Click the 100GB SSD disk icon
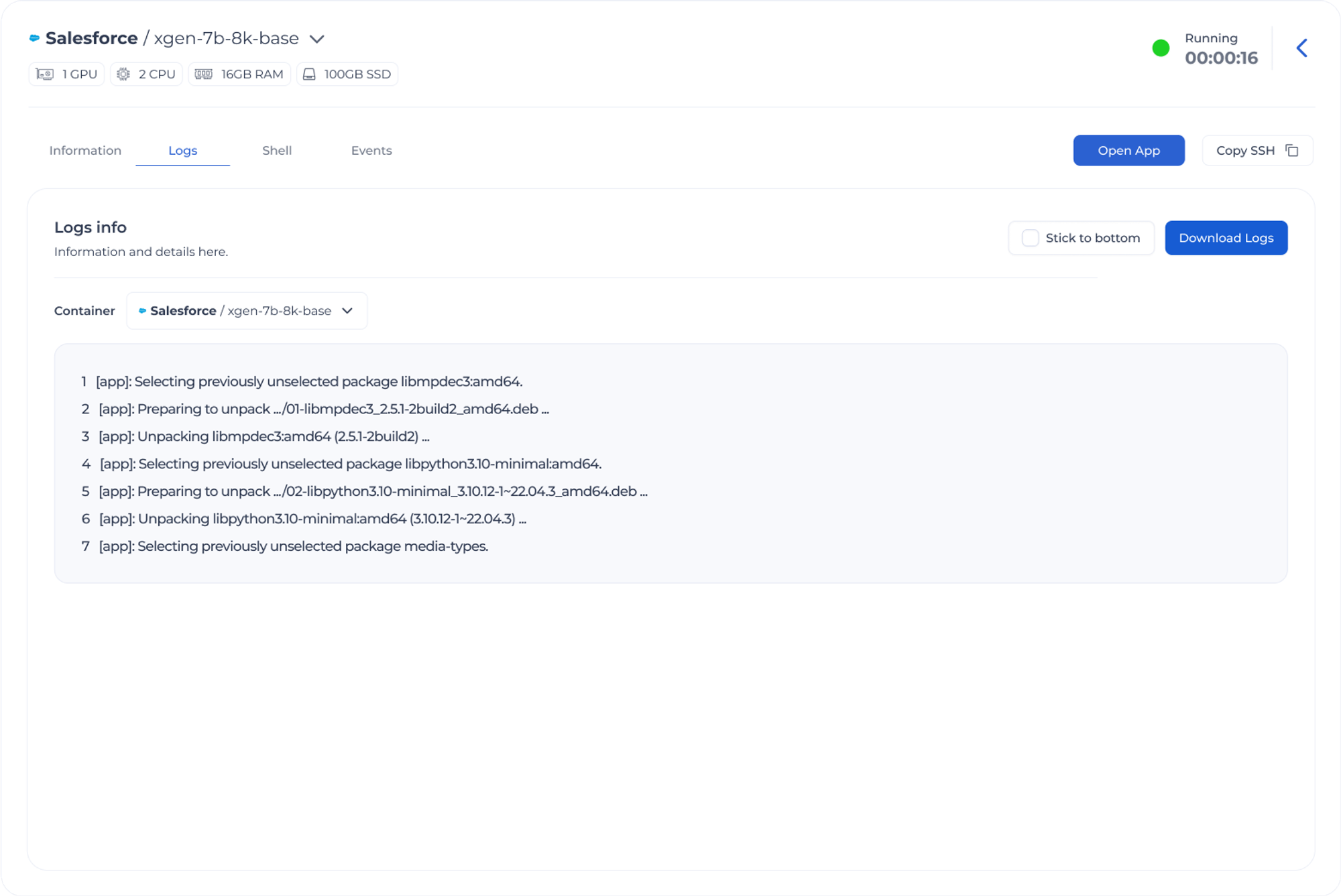The image size is (1341, 896). tap(309, 74)
